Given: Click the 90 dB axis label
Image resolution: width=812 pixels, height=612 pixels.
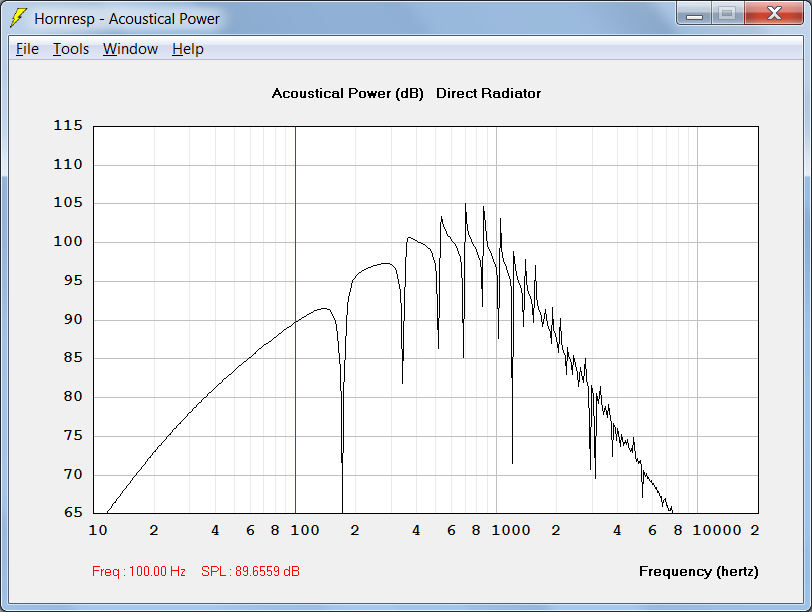Looking at the screenshot, I should (73, 319).
